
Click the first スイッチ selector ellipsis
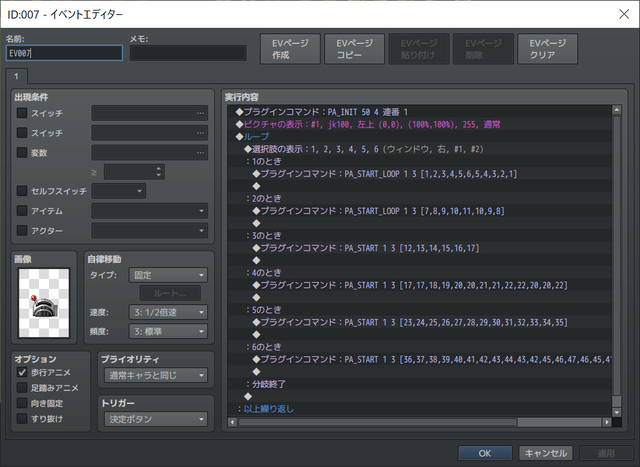[200, 113]
